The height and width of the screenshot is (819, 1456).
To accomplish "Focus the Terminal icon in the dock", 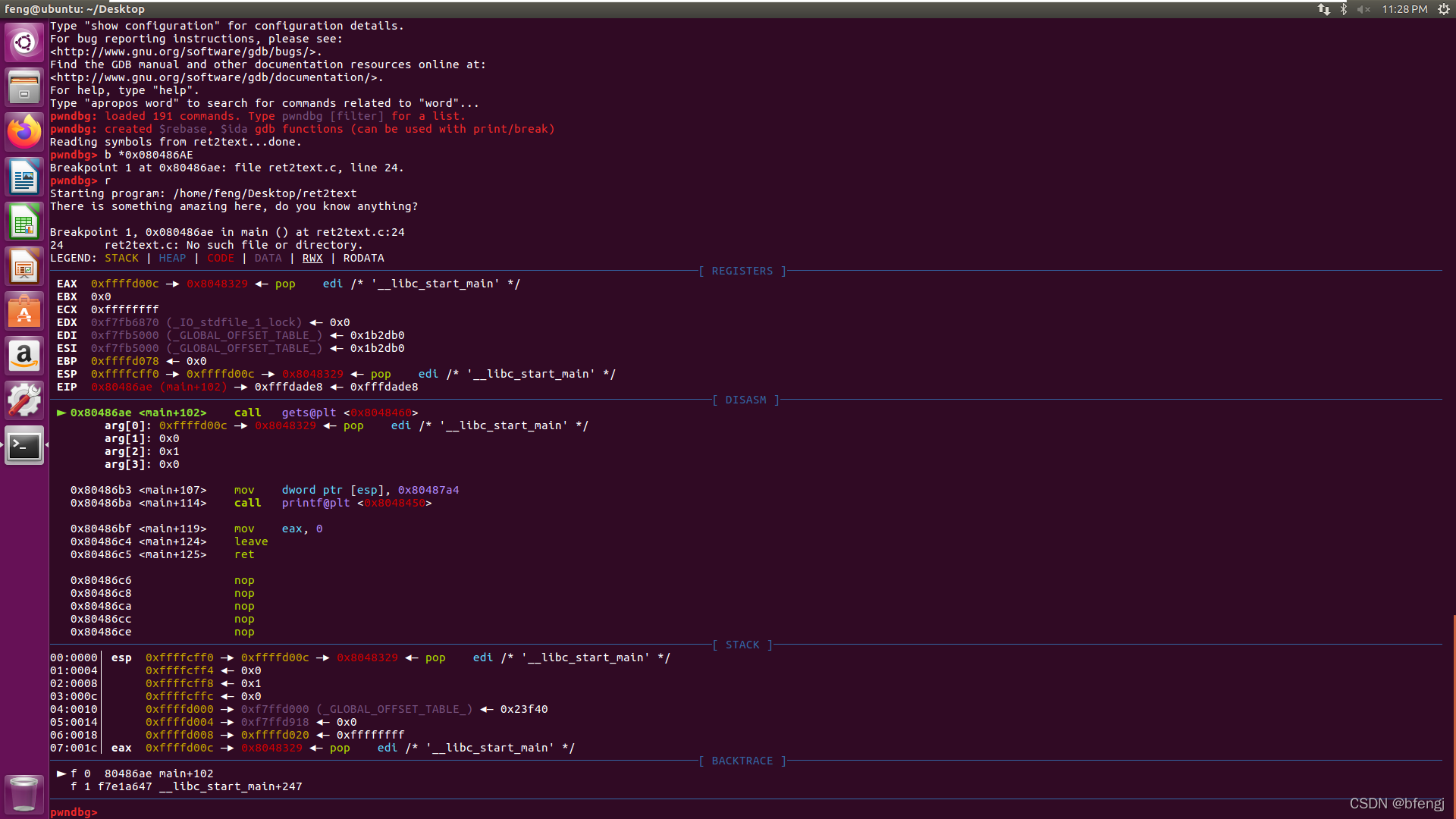I will click(x=24, y=446).
